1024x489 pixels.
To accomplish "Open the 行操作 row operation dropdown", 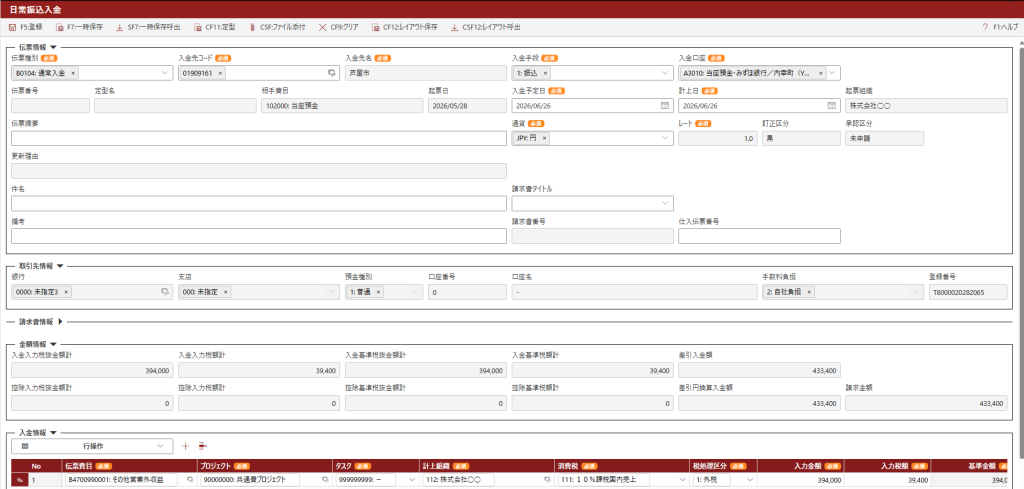I will [x=92, y=446].
